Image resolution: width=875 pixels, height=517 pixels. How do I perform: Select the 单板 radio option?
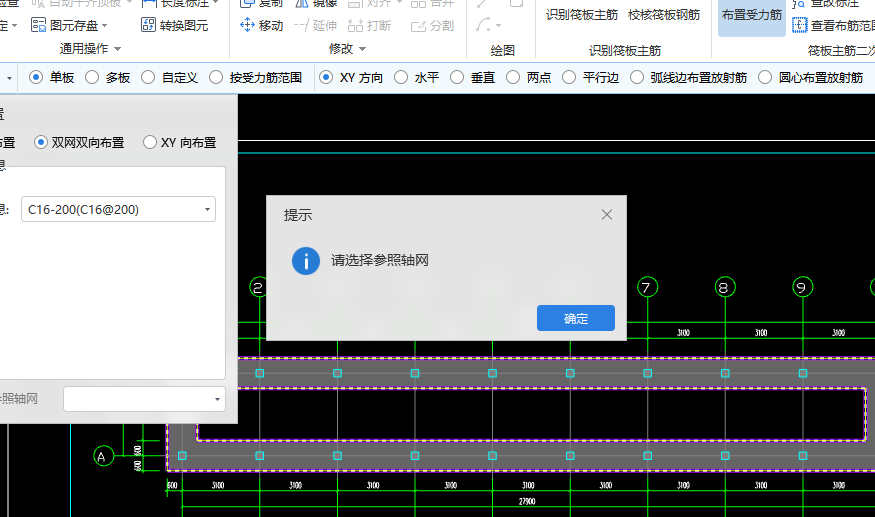(36, 77)
